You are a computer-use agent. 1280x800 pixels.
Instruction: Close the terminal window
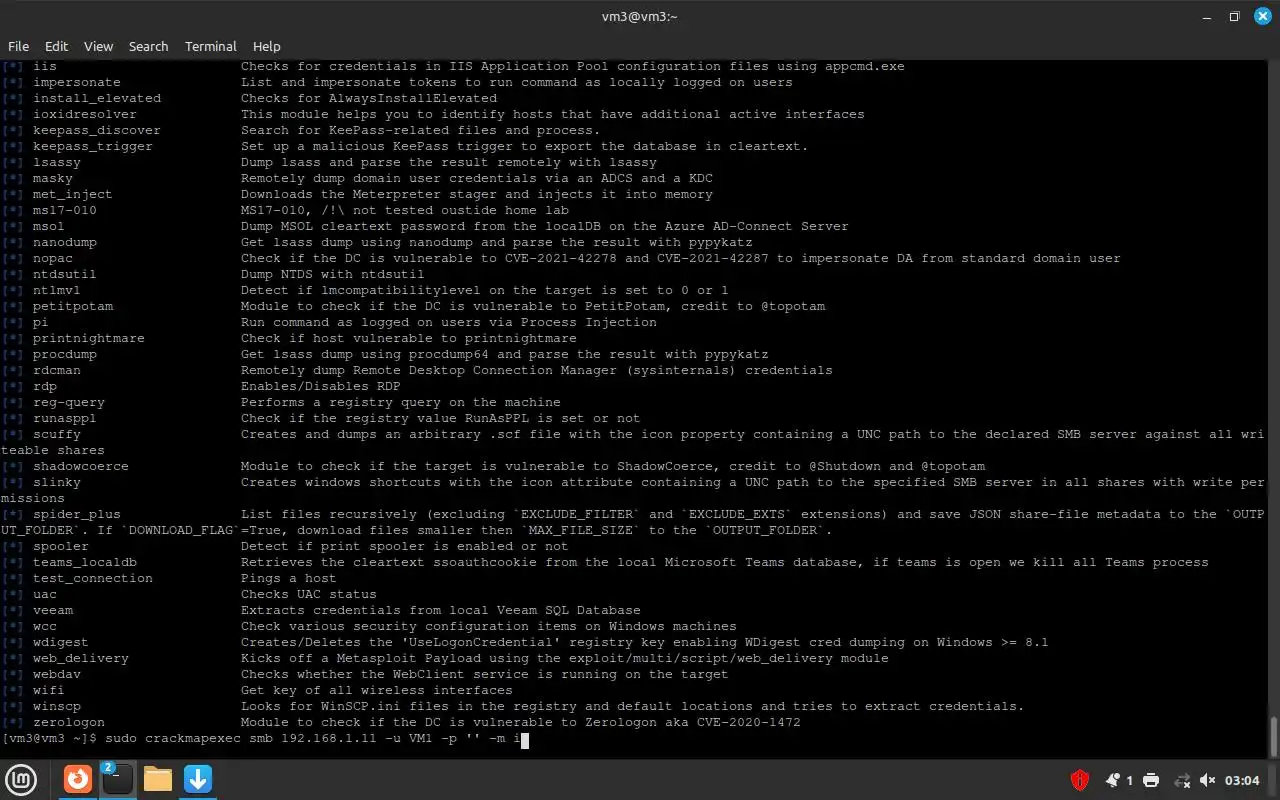tap(1261, 16)
